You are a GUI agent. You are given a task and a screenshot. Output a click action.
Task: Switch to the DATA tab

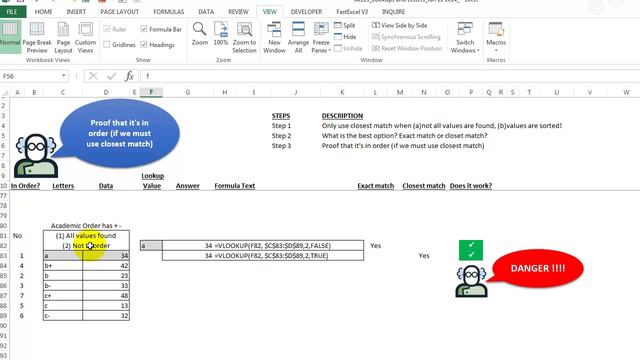pos(206,12)
